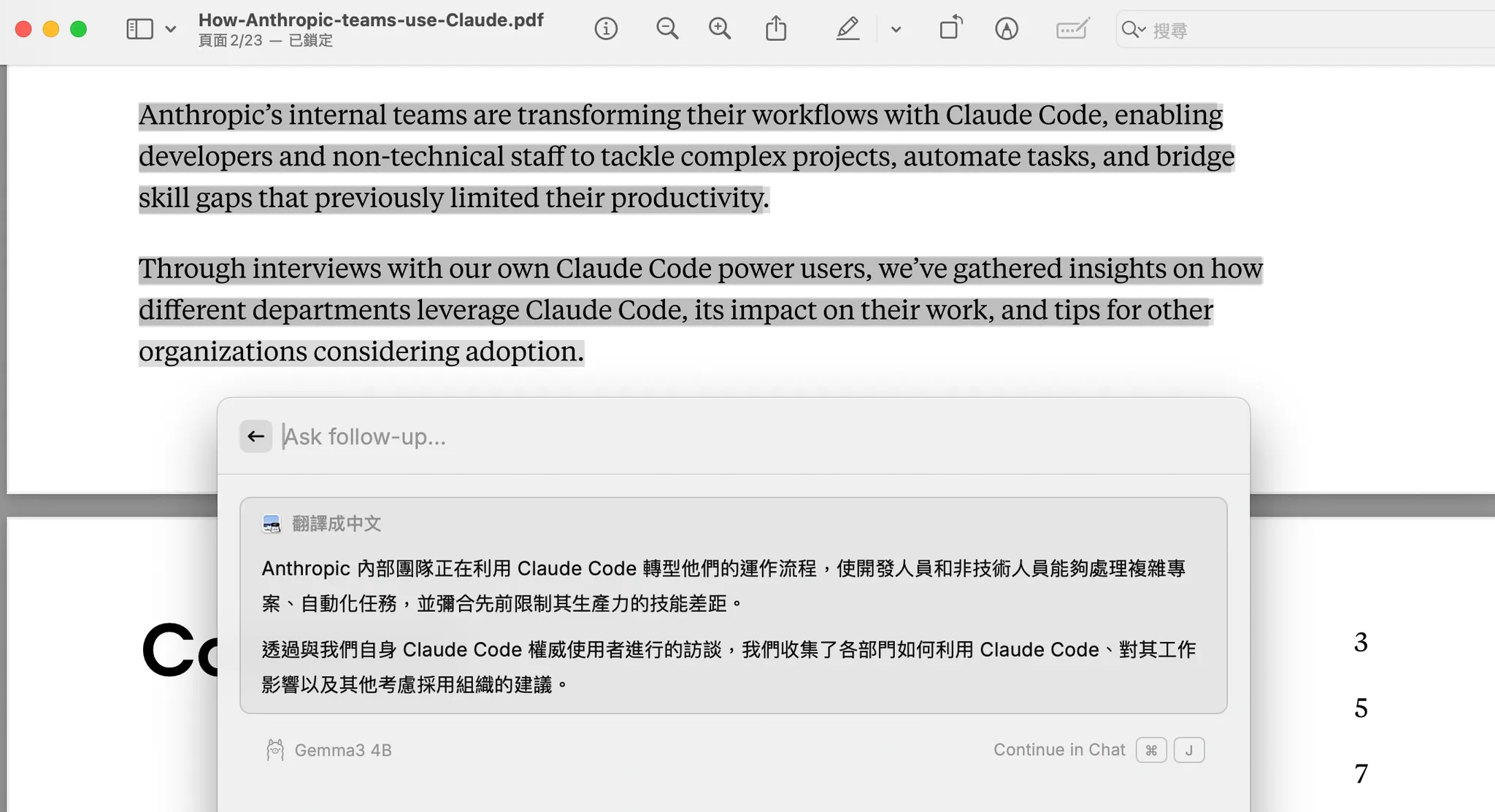1495x812 pixels.
Task: Click the translated paragraph starting "透過與我們自身"
Action: coord(729,667)
